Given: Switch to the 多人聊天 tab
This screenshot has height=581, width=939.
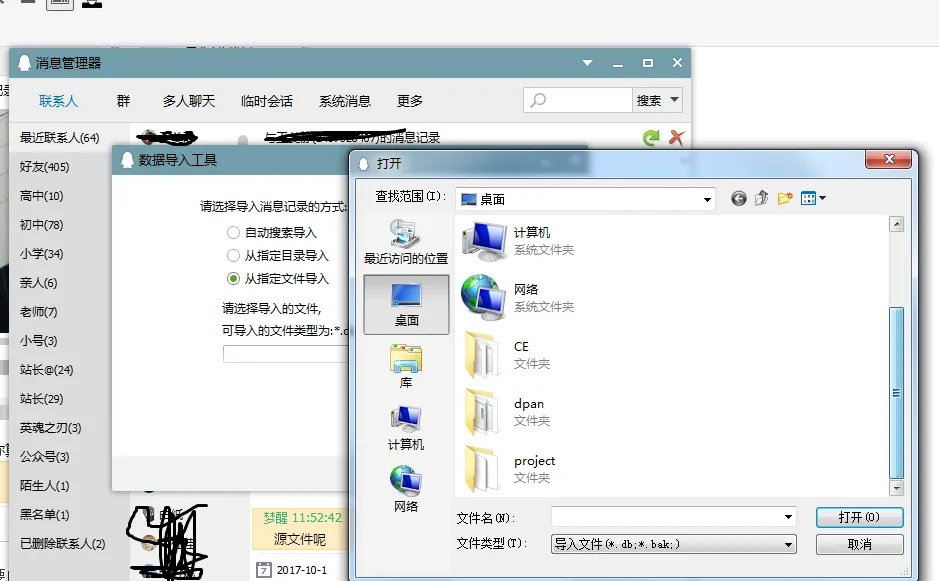Looking at the screenshot, I should coord(188,101).
